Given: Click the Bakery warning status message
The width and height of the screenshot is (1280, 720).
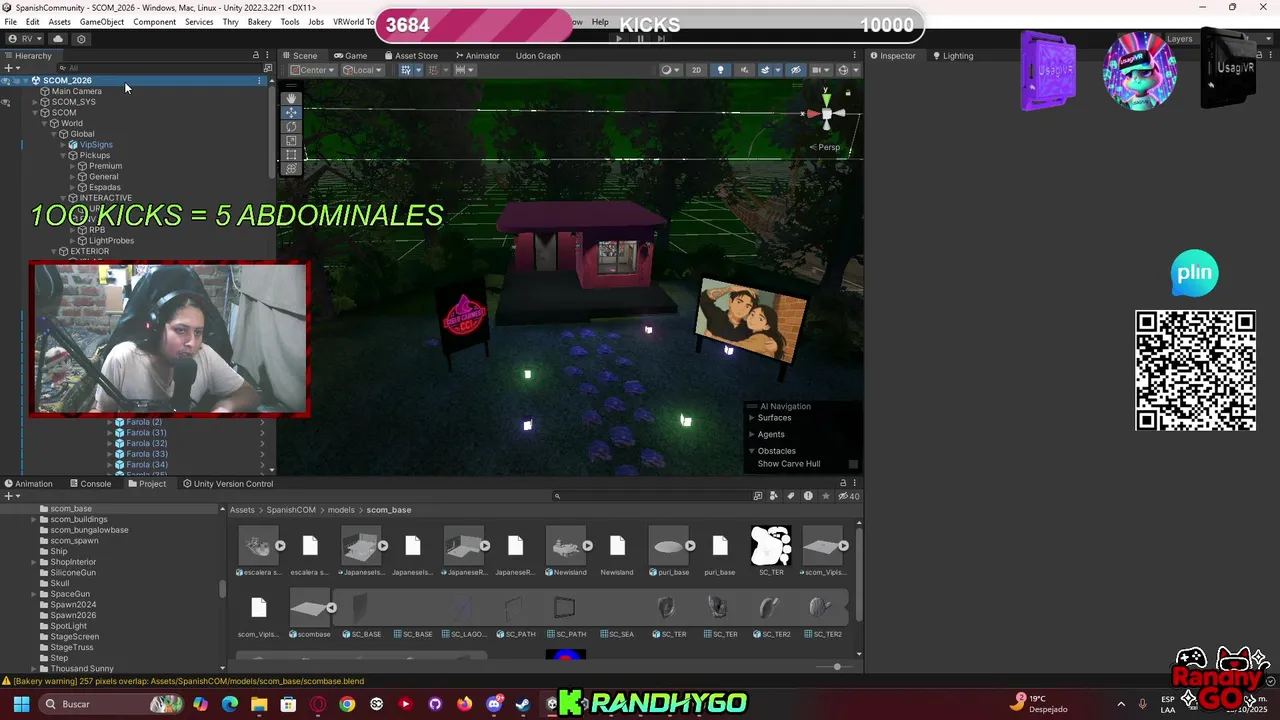Looking at the screenshot, I should tap(183, 681).
